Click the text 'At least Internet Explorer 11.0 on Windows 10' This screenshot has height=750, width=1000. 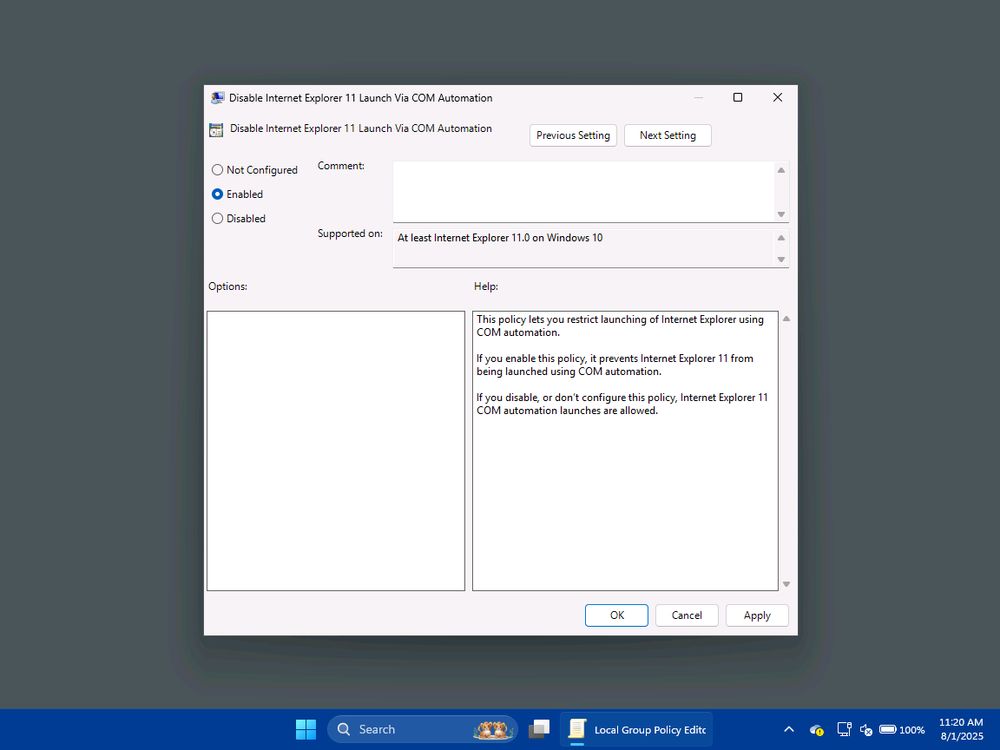pyautogui.click(x=500, y=238)
